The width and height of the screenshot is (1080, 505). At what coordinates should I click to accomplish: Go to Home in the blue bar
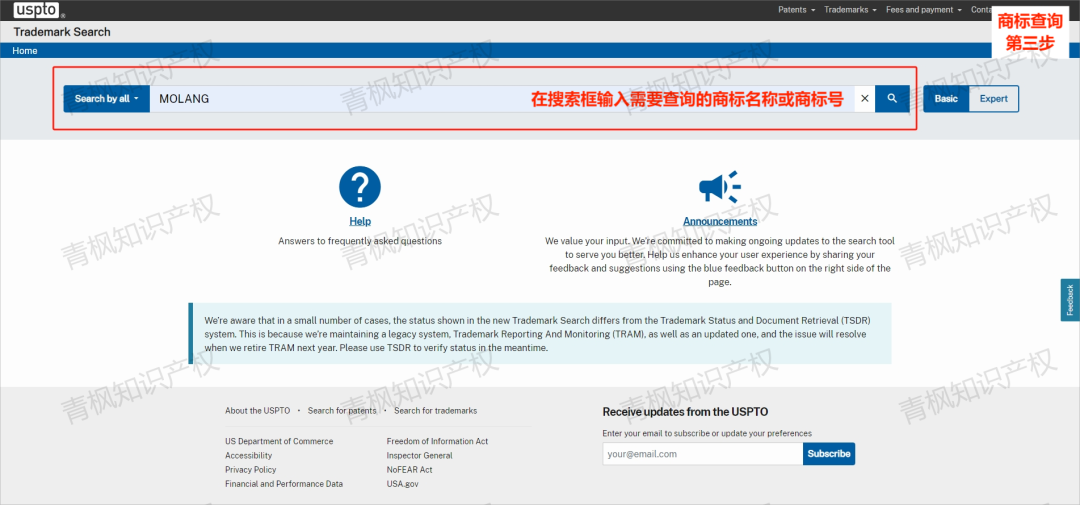point(25,51)
